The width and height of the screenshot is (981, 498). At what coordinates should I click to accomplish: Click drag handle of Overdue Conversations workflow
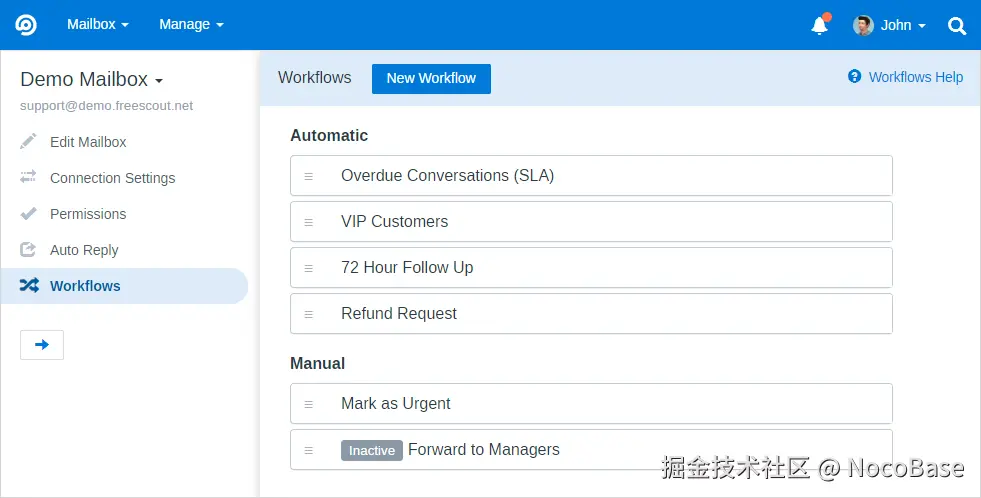309,176
